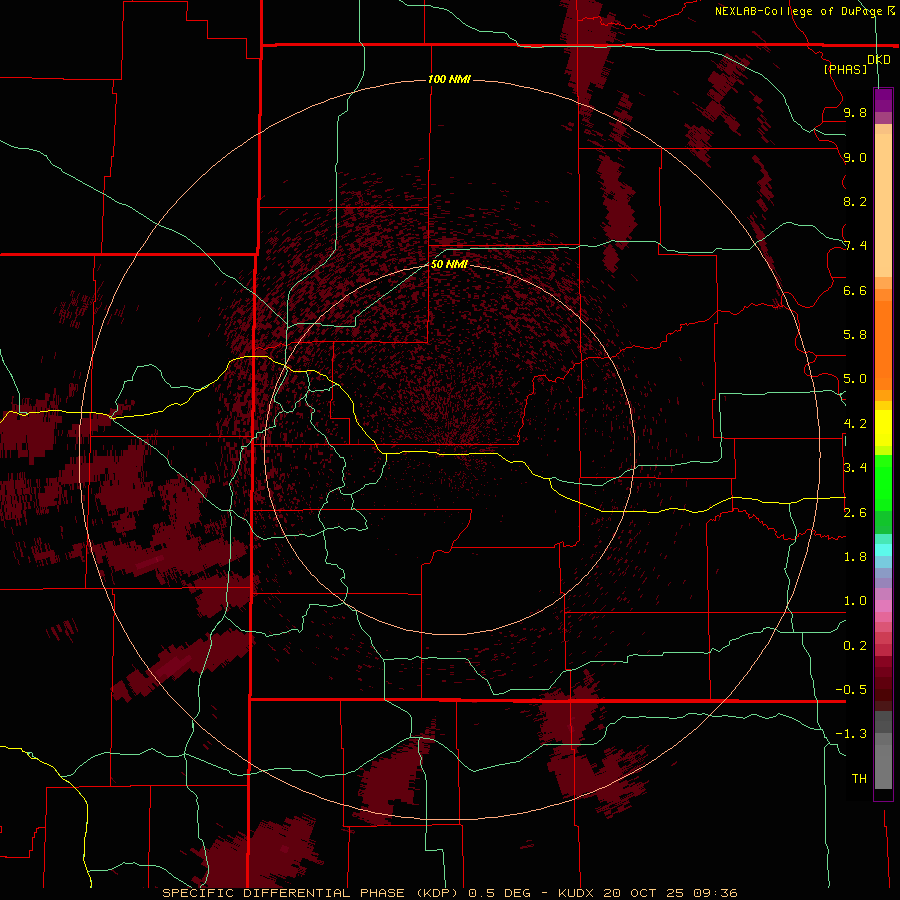Click the -1.3 scale value
Image resolution: width=900 pixels, height=900 pixels.
(851, 734)
